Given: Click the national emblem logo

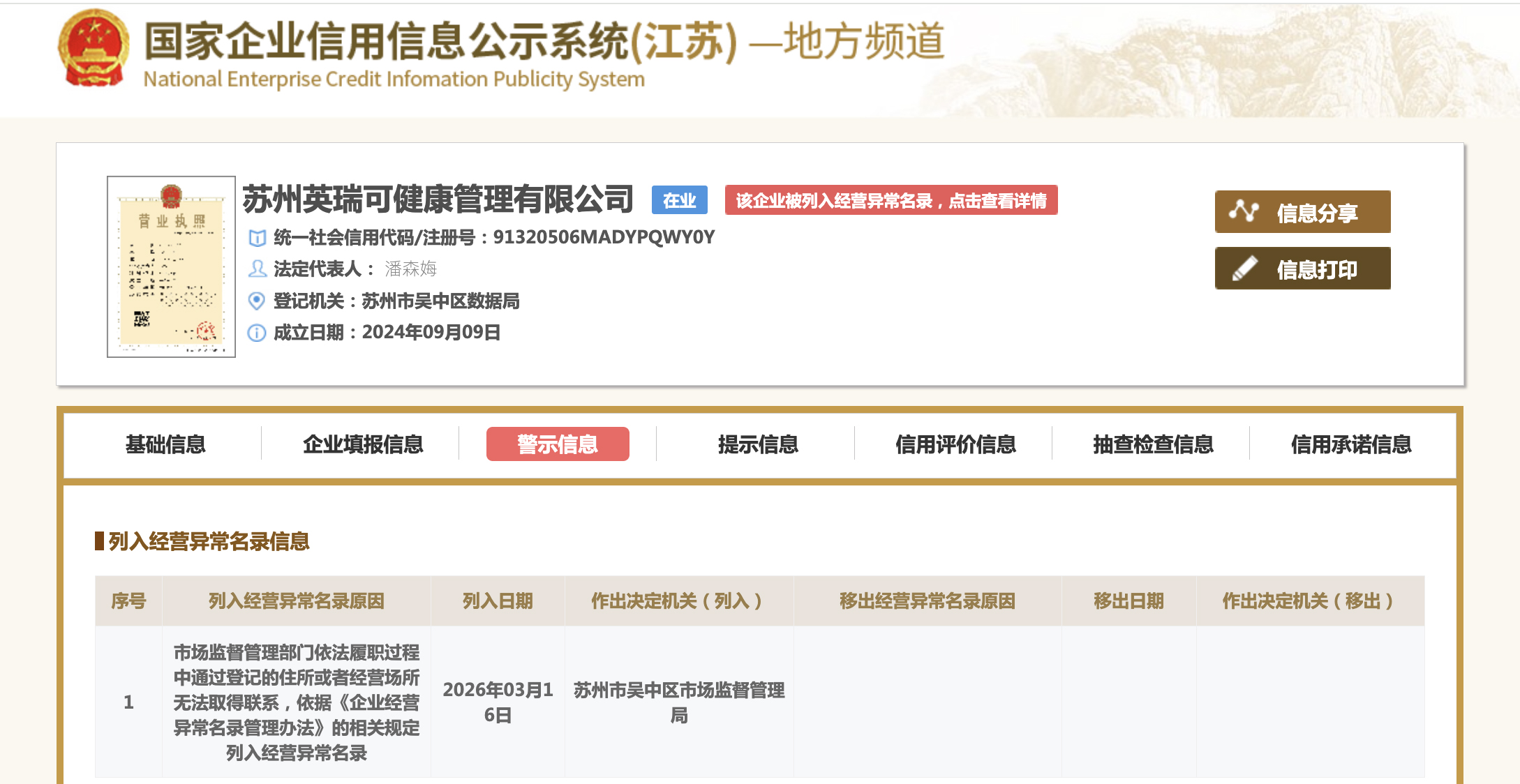Looking at the screenshot, I should (94, 47).
